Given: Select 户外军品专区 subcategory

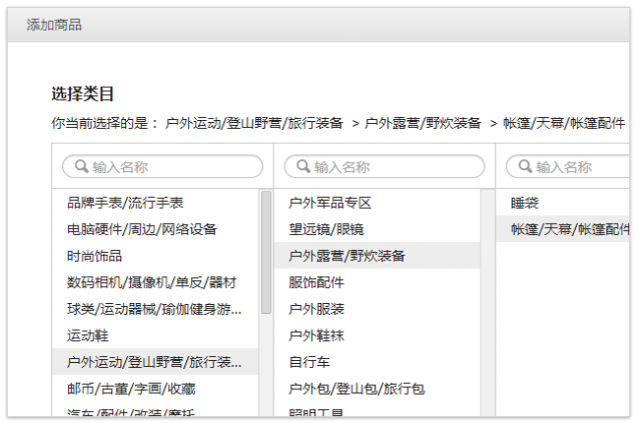Looking at the screenshot, I should pyautogui.click(x=330, y=203).
